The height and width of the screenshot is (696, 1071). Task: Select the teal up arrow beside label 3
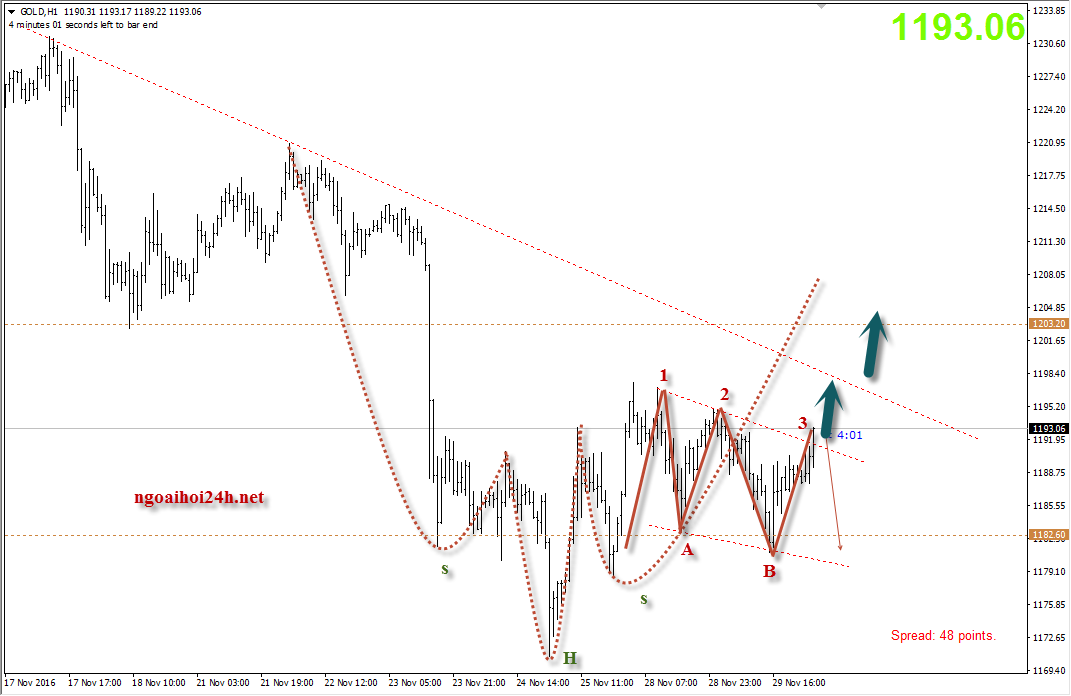point(830,410)
